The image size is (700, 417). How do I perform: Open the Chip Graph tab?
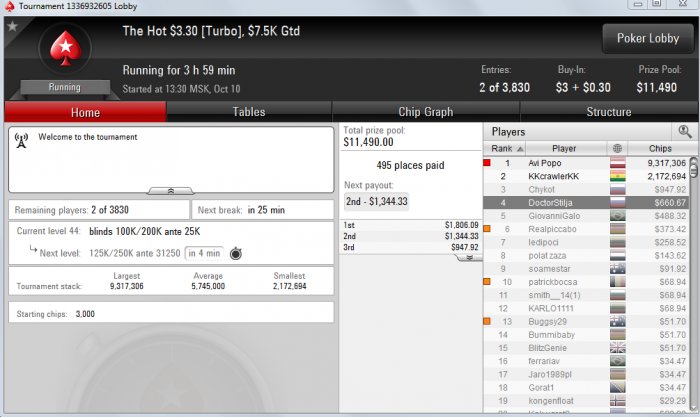pyautogui.click(x=426, y=112)
